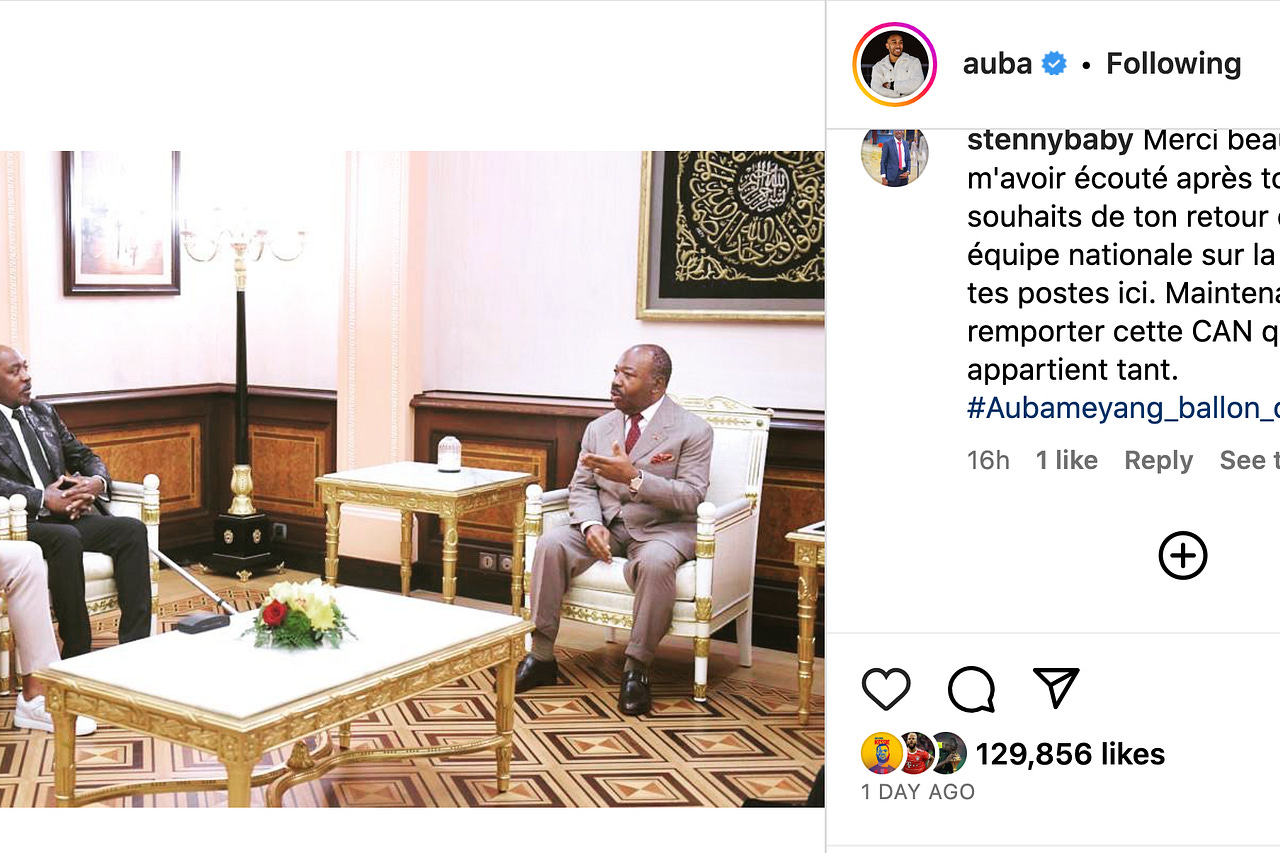The image size is (1280, 853).
Task: Click the 16h comment timestamp
Action: tap(988, 460)
